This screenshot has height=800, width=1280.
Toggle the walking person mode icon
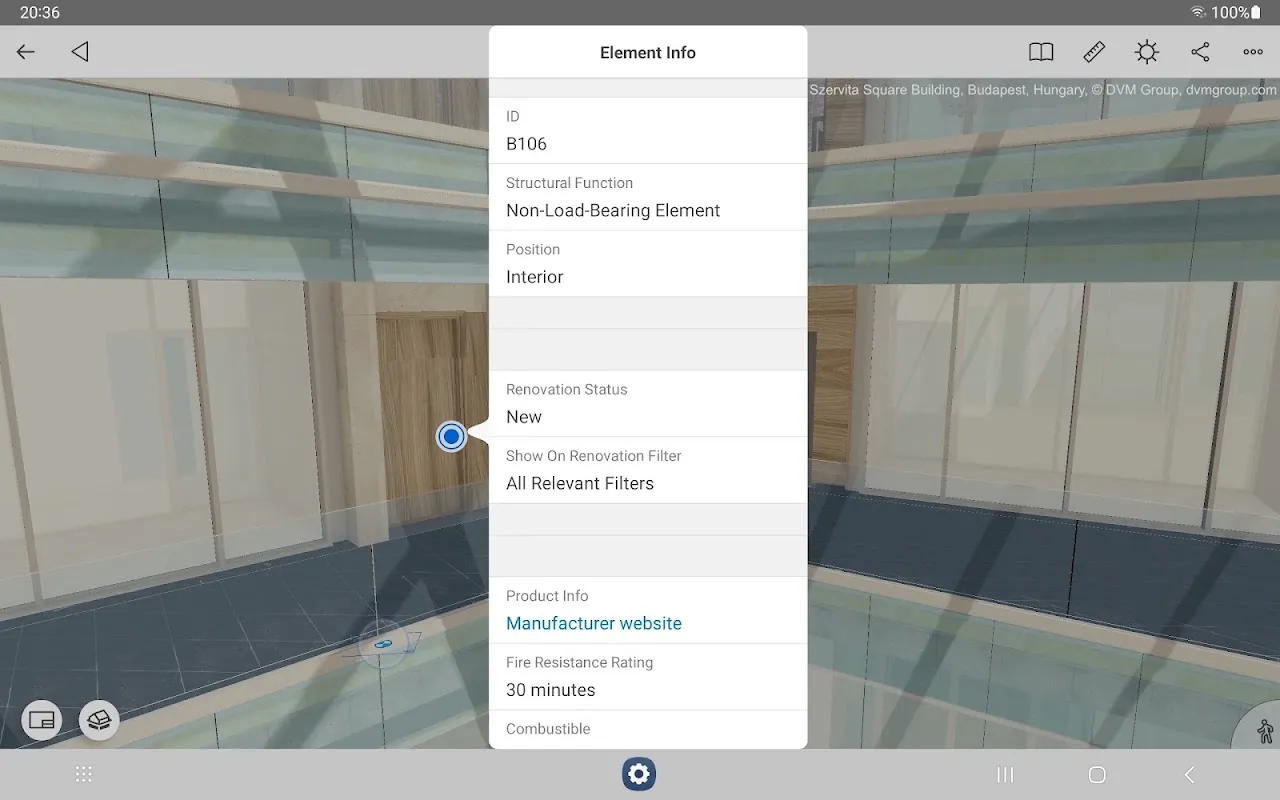1264,731
